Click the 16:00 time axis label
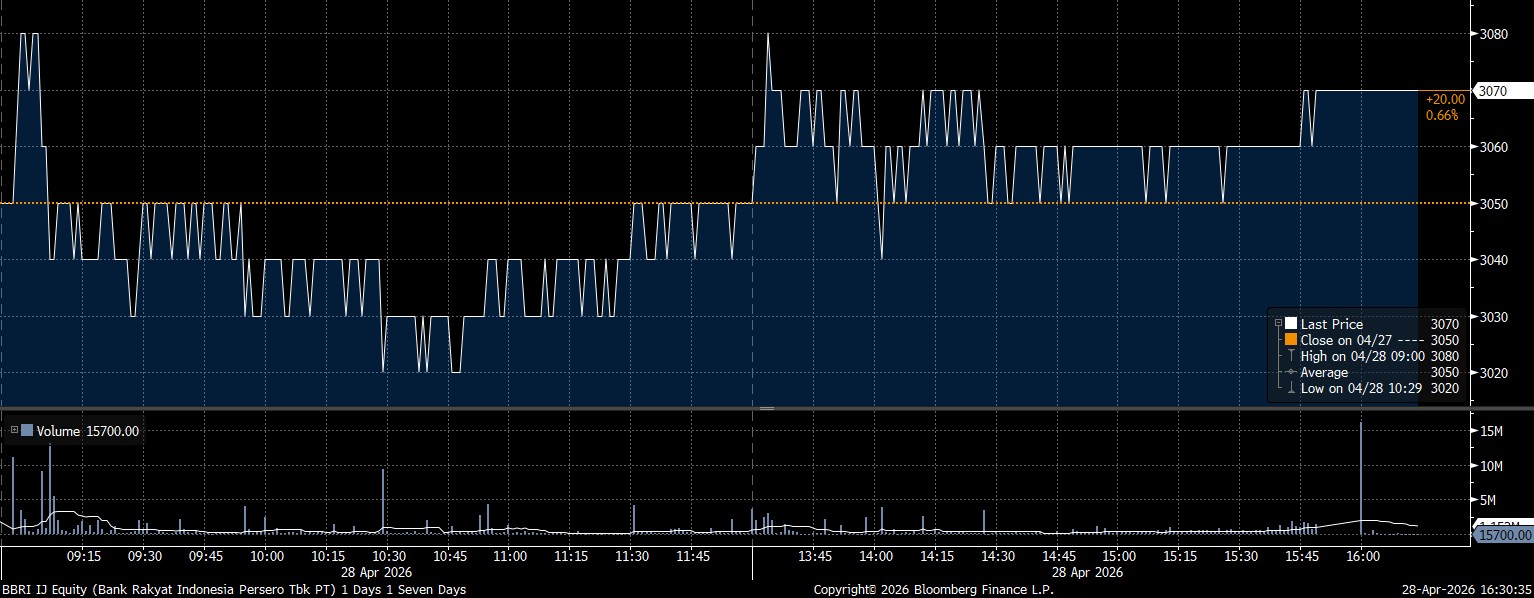1534x598 pixels. point(1363,556)
